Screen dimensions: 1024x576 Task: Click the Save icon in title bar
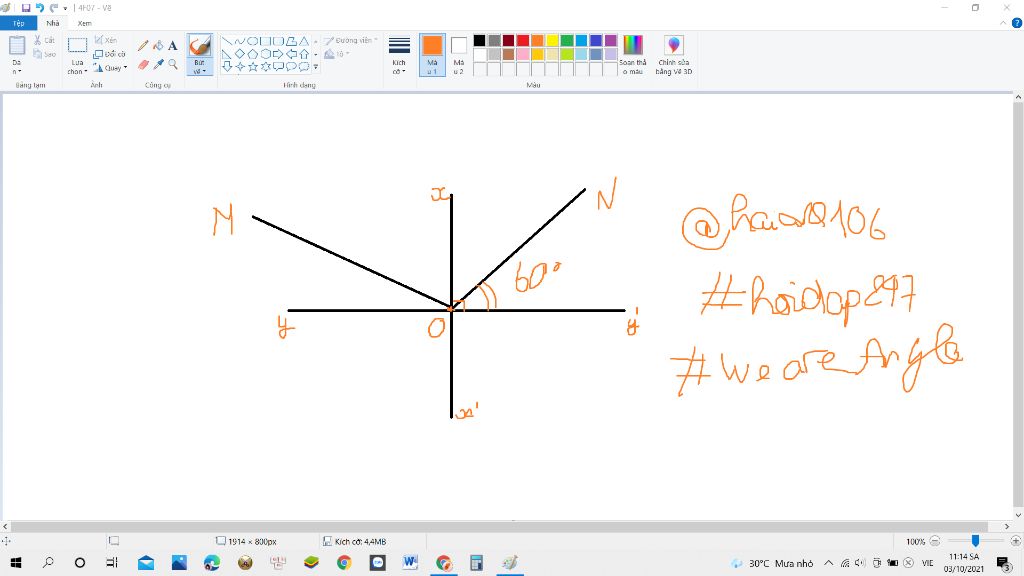point(26,8)
